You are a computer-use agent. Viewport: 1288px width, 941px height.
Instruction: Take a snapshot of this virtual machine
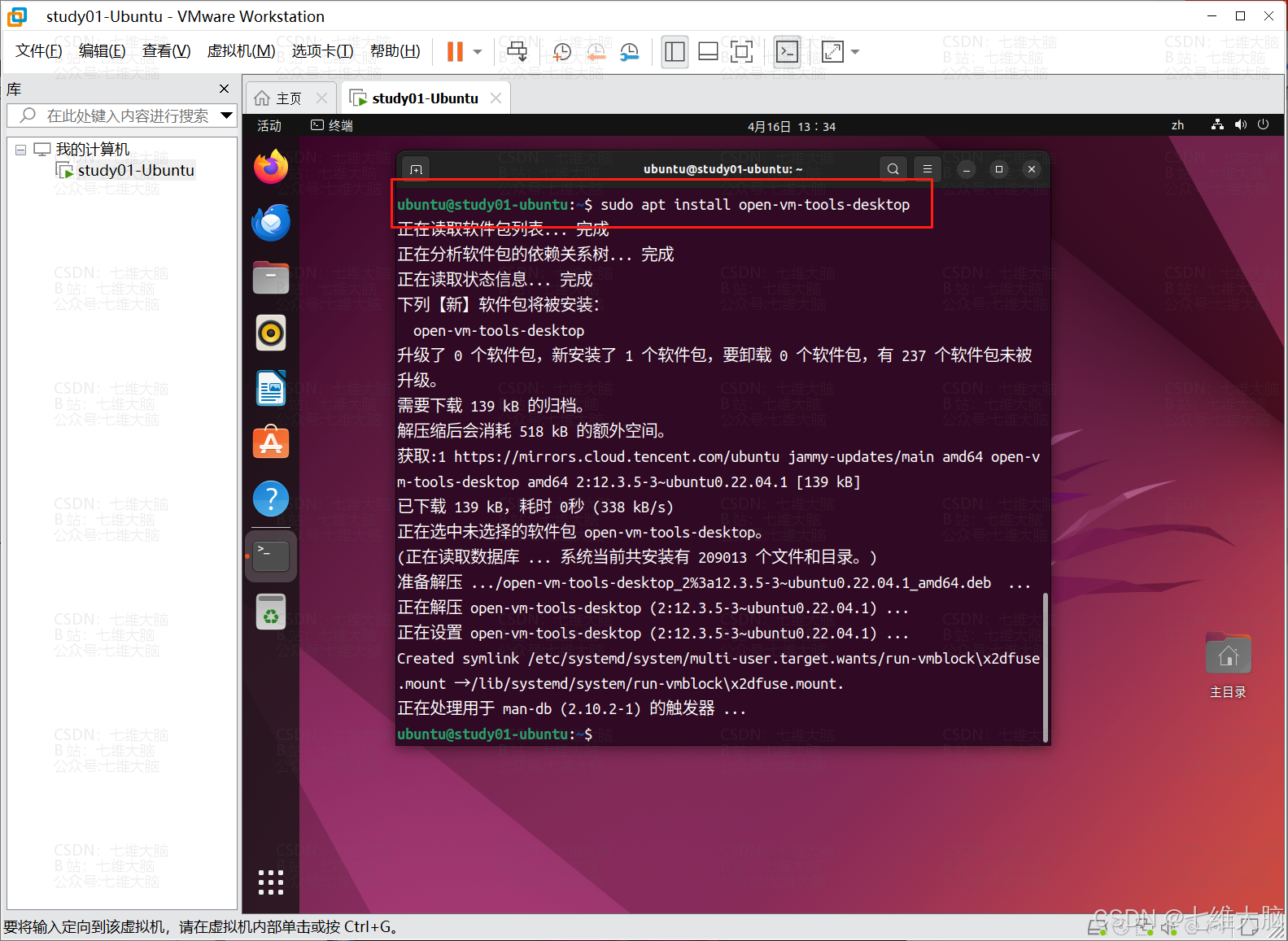tap(561, 52)
